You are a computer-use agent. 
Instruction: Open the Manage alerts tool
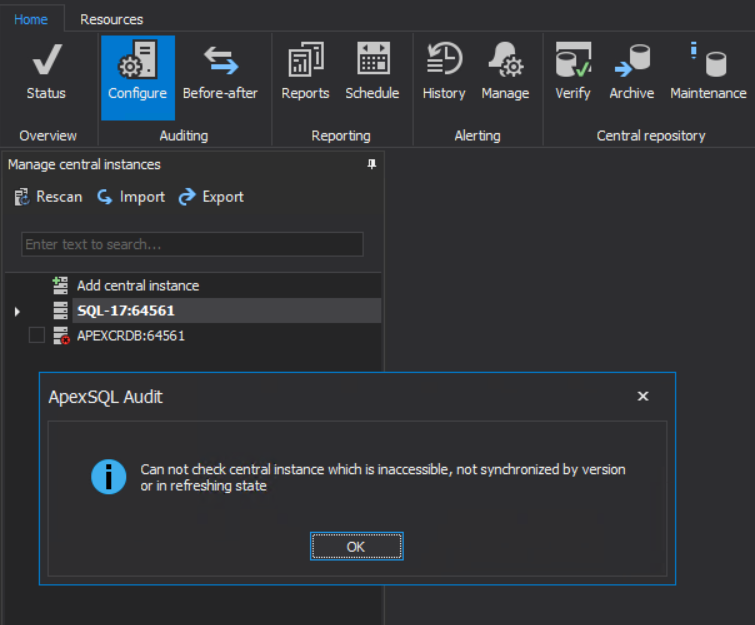pyautogui.click(x=505, y=72)
